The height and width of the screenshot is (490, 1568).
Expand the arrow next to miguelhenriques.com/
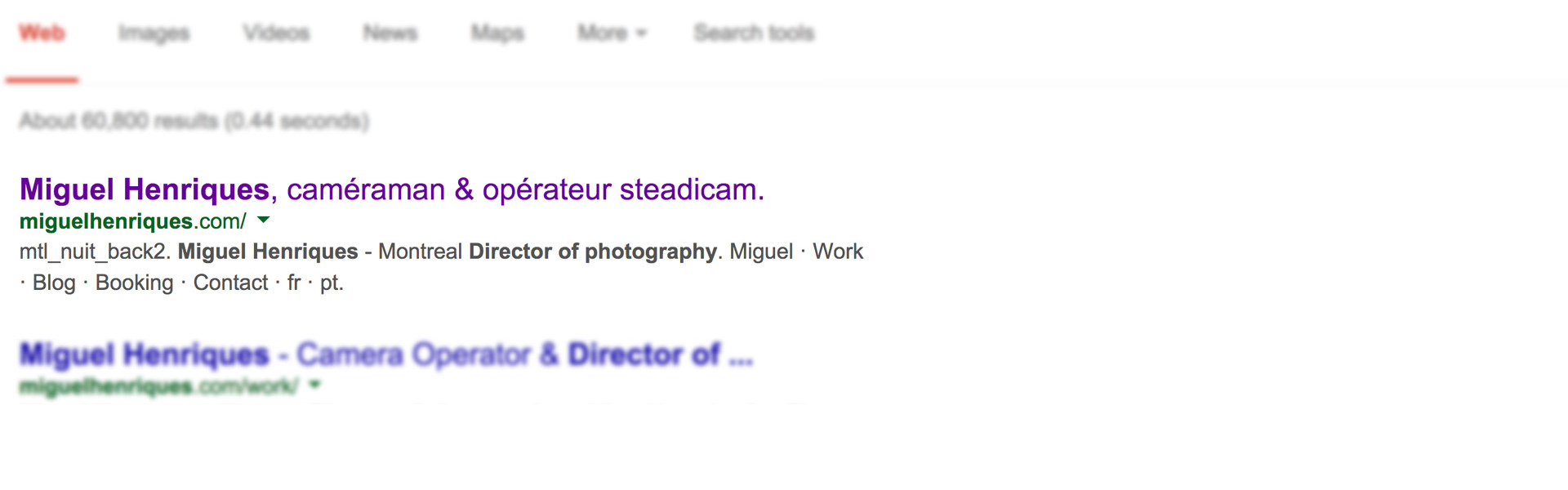[263, 220]
